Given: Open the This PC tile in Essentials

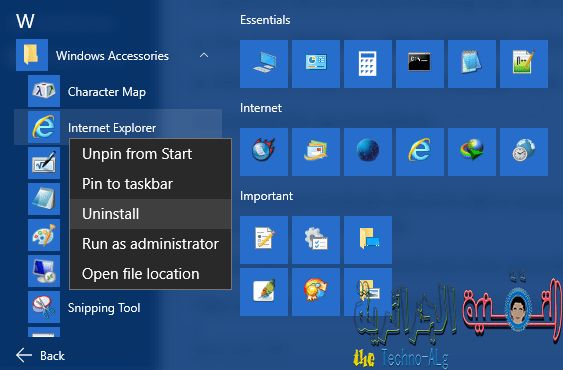Looking at the screenshot, I should click(264, 64).
